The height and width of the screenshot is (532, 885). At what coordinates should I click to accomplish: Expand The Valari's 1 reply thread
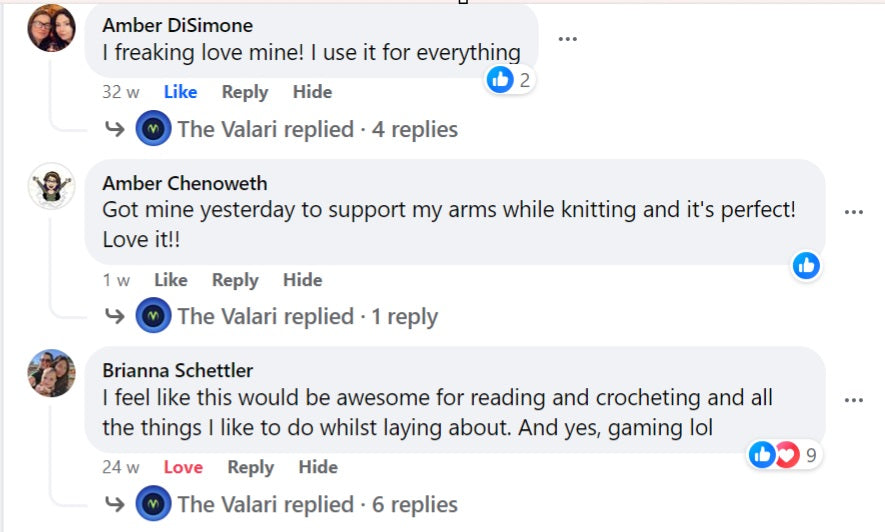point(307,317)
